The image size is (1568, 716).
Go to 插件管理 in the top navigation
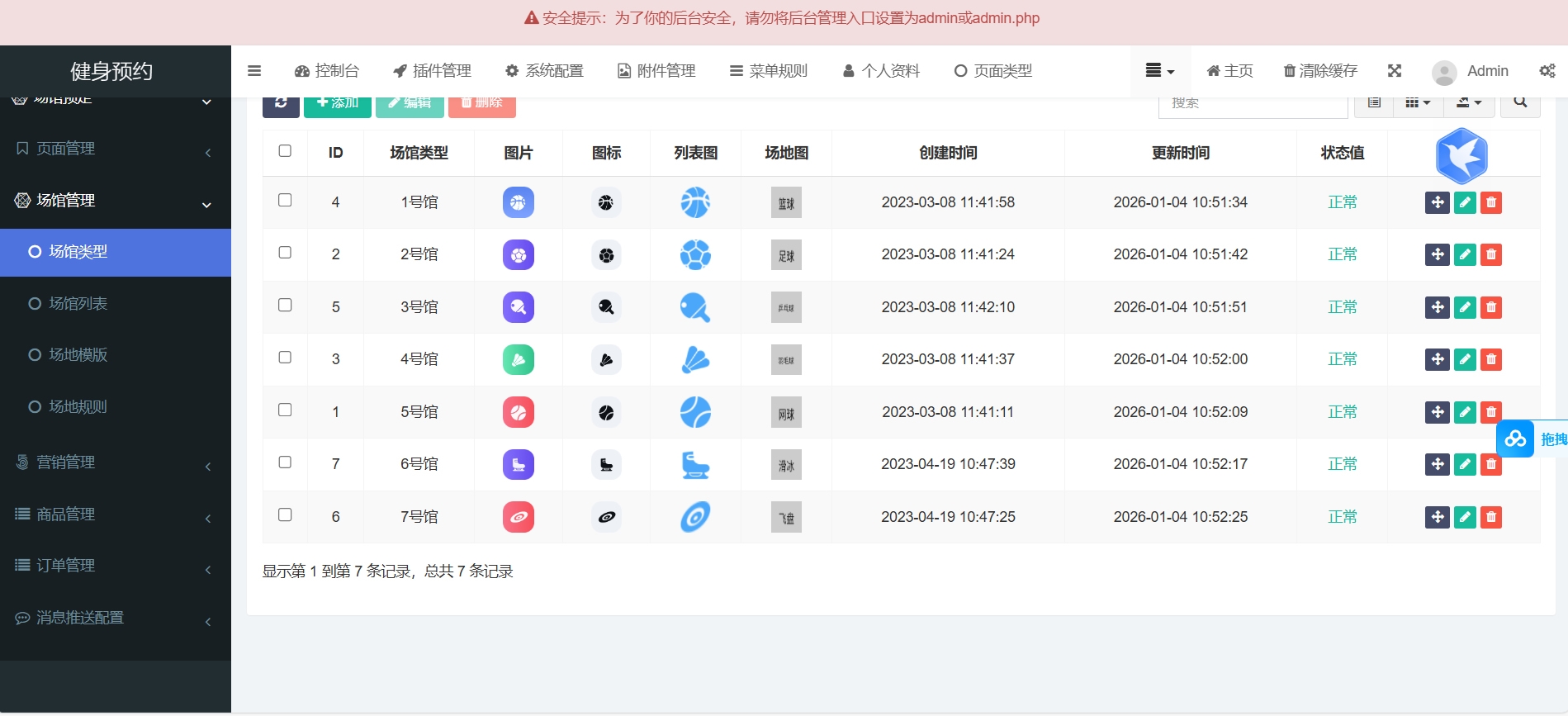(432, 71)
